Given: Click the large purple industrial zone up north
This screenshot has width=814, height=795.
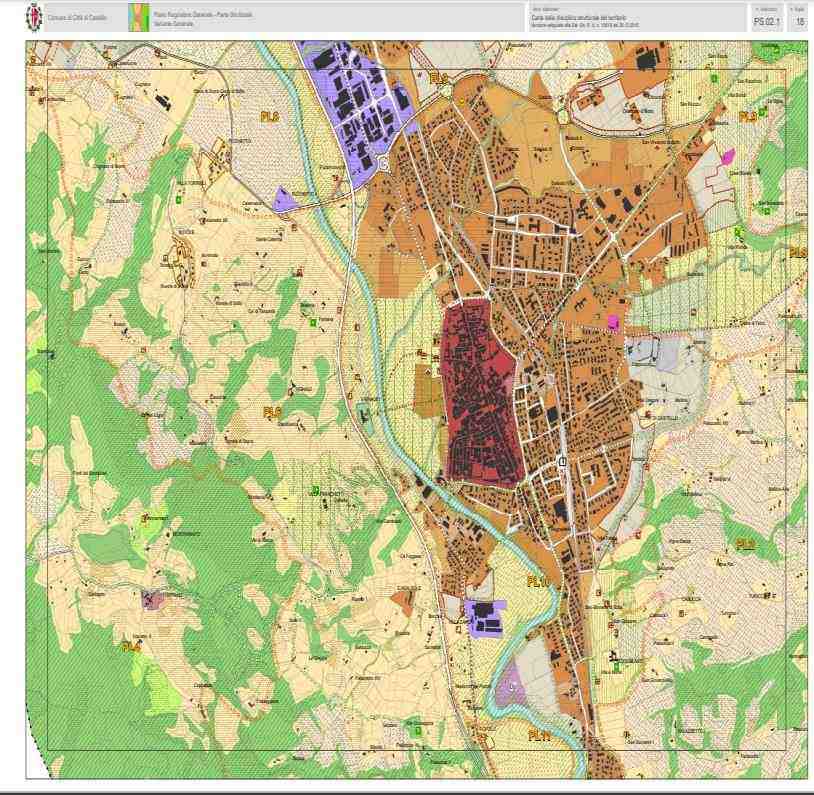Looking at the screenshot, I should [358, 110].
